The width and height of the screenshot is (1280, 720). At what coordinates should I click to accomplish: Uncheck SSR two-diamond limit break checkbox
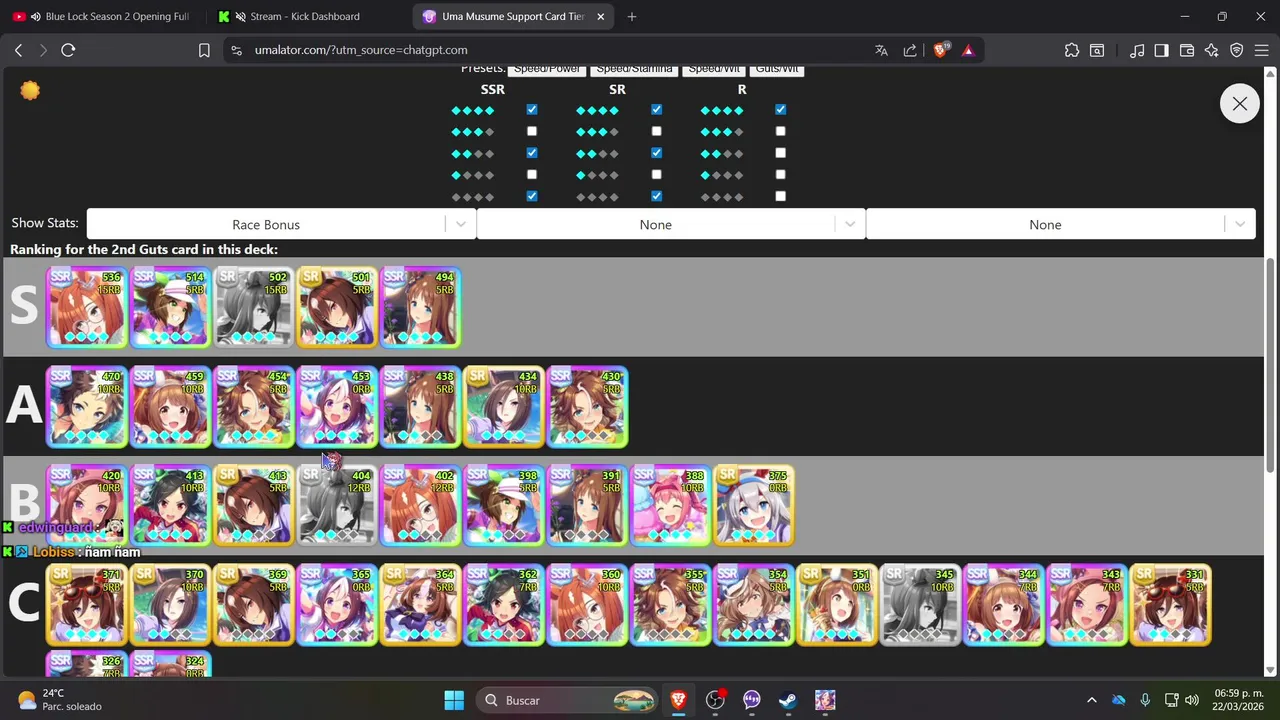531,153
